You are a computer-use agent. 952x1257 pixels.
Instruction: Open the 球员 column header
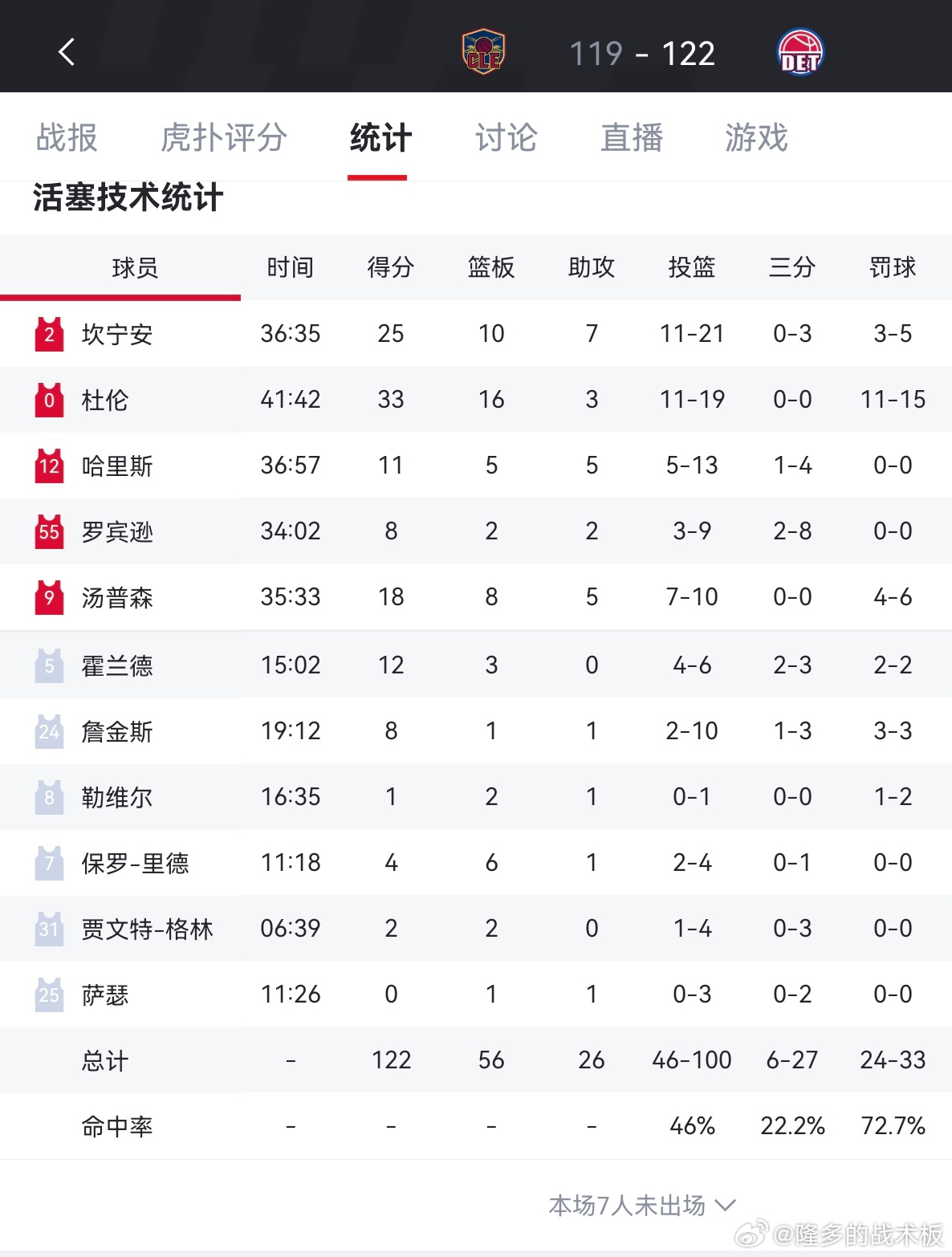135,268
